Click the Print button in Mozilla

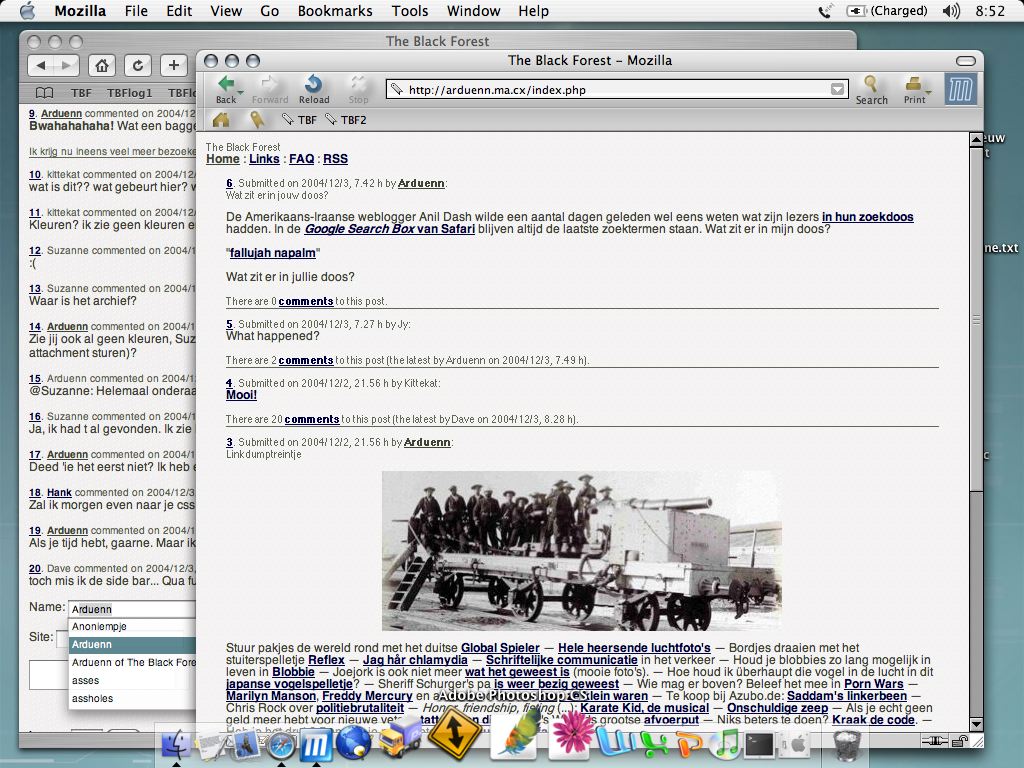point(914,90)
